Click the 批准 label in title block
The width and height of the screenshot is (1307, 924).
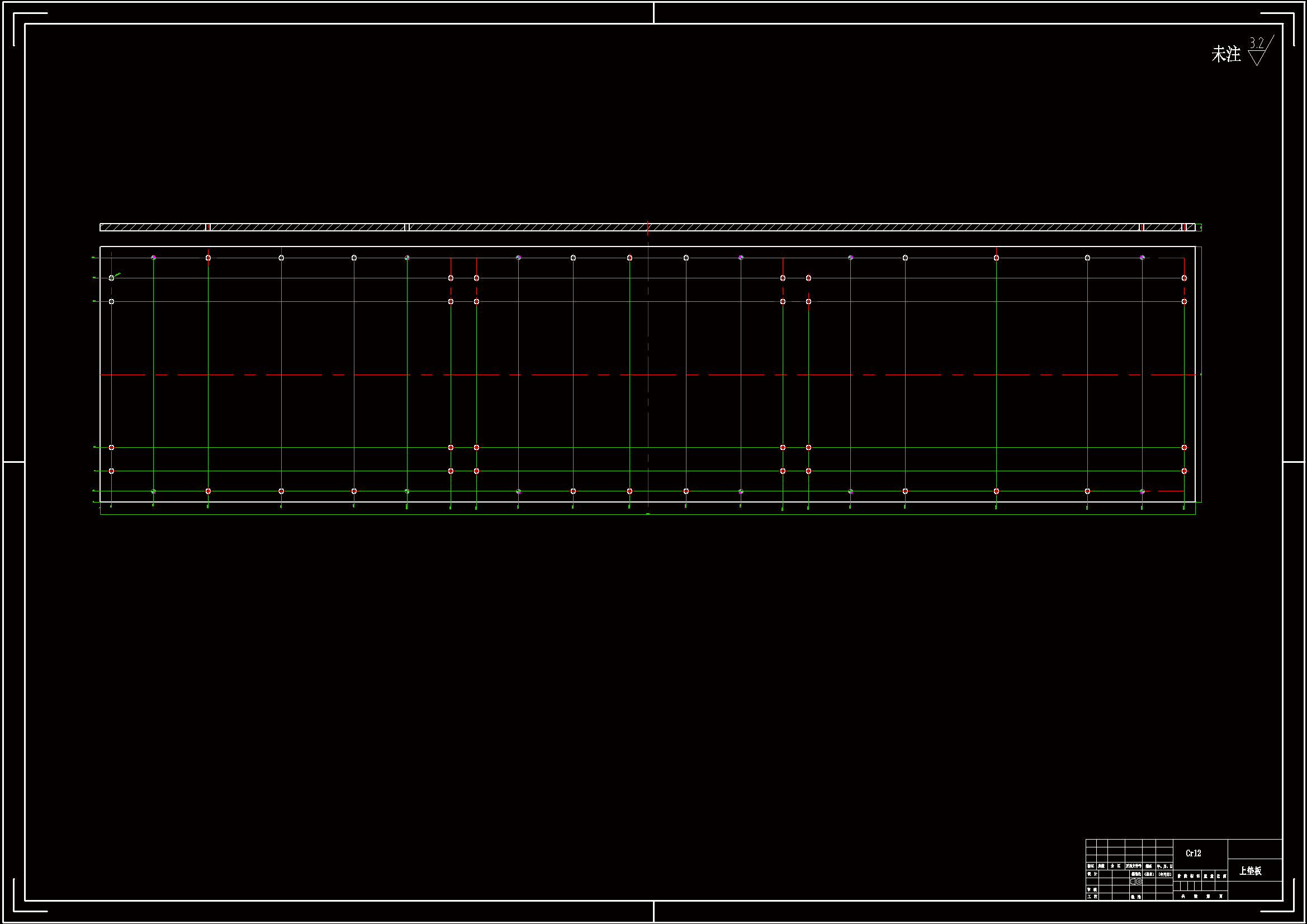tap(1135, 896)
